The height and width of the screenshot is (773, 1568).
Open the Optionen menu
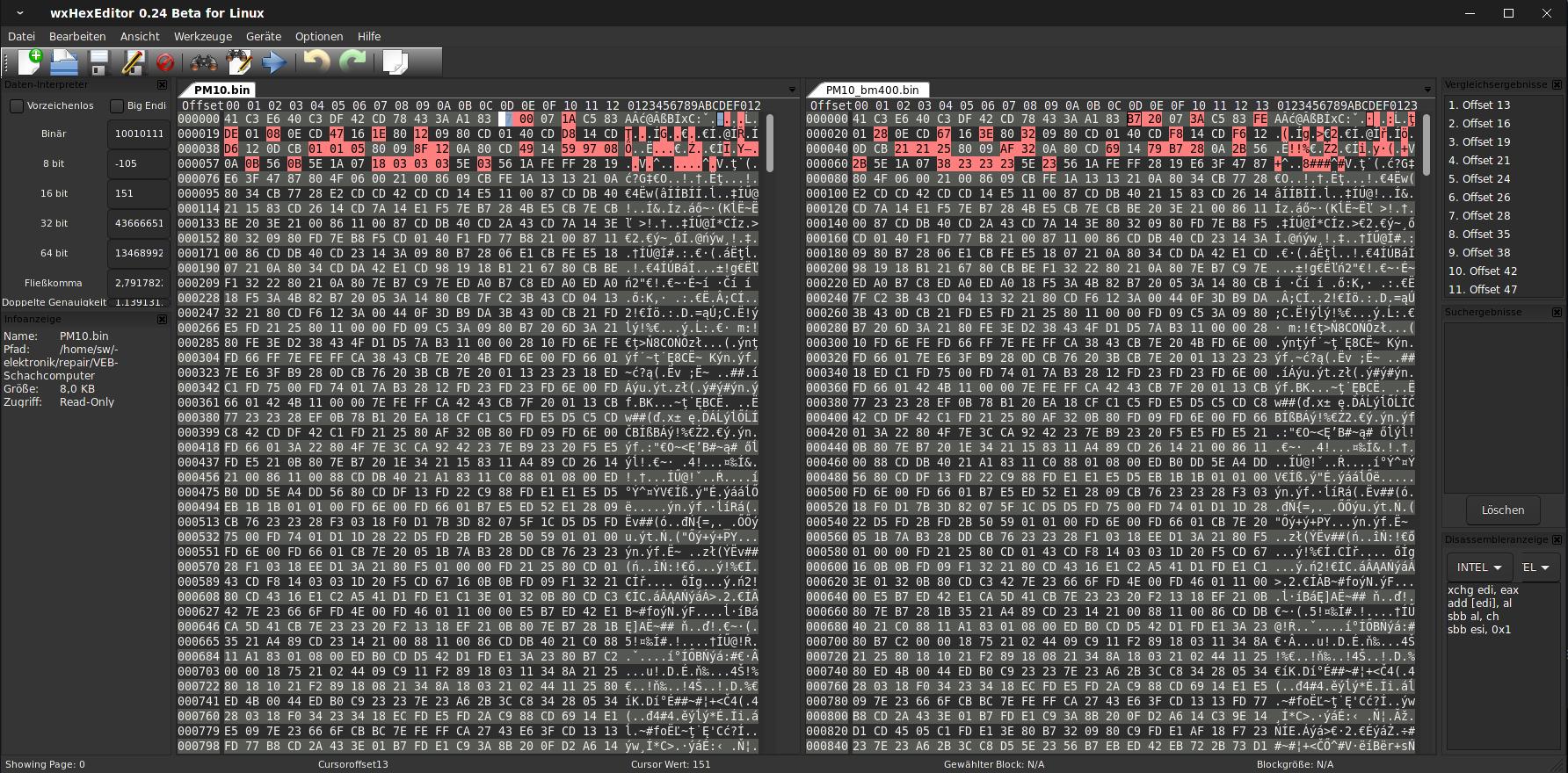319,36
